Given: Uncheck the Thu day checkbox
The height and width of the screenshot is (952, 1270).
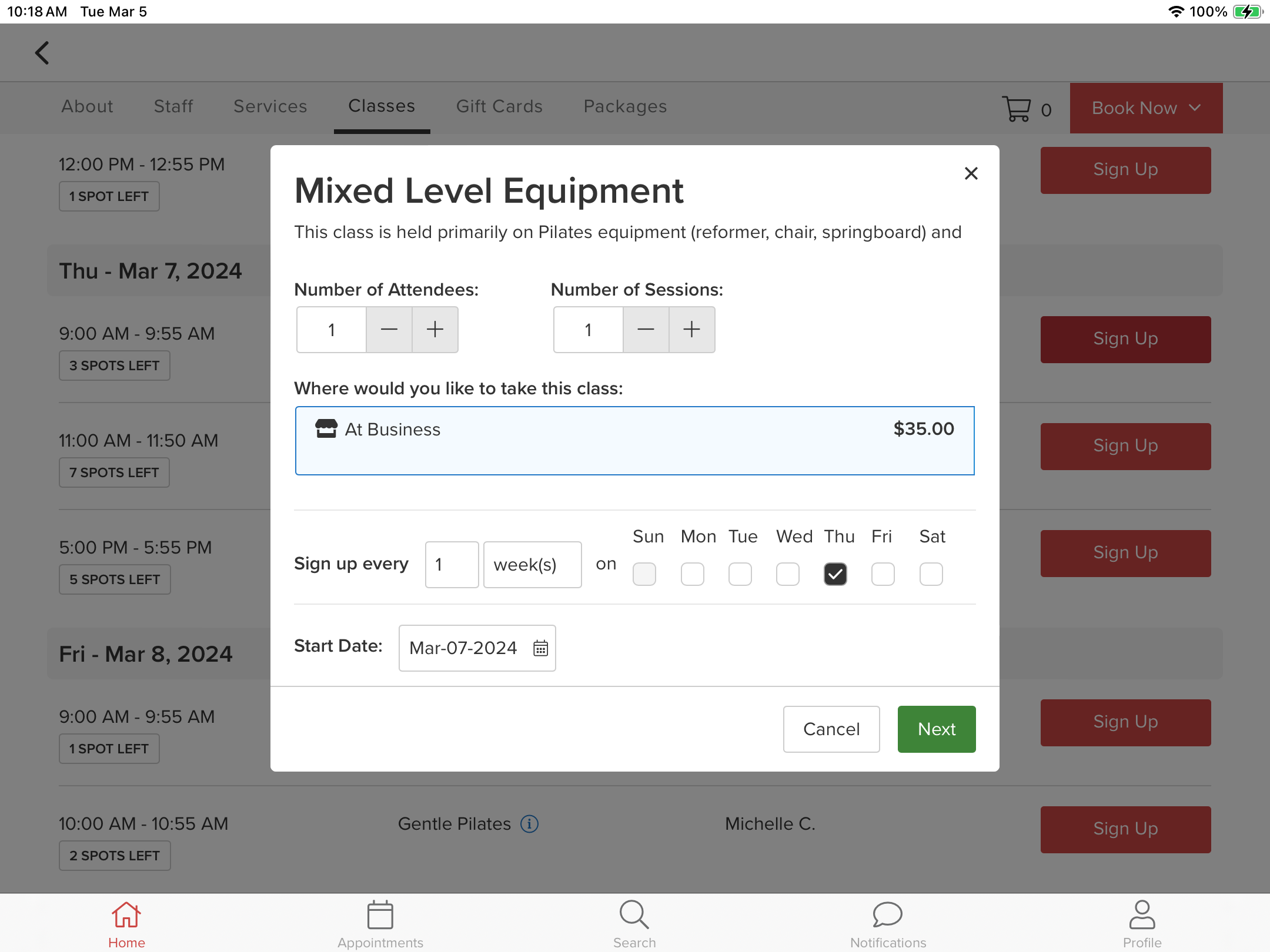Looking at the screenshot, I should [835, 574].
